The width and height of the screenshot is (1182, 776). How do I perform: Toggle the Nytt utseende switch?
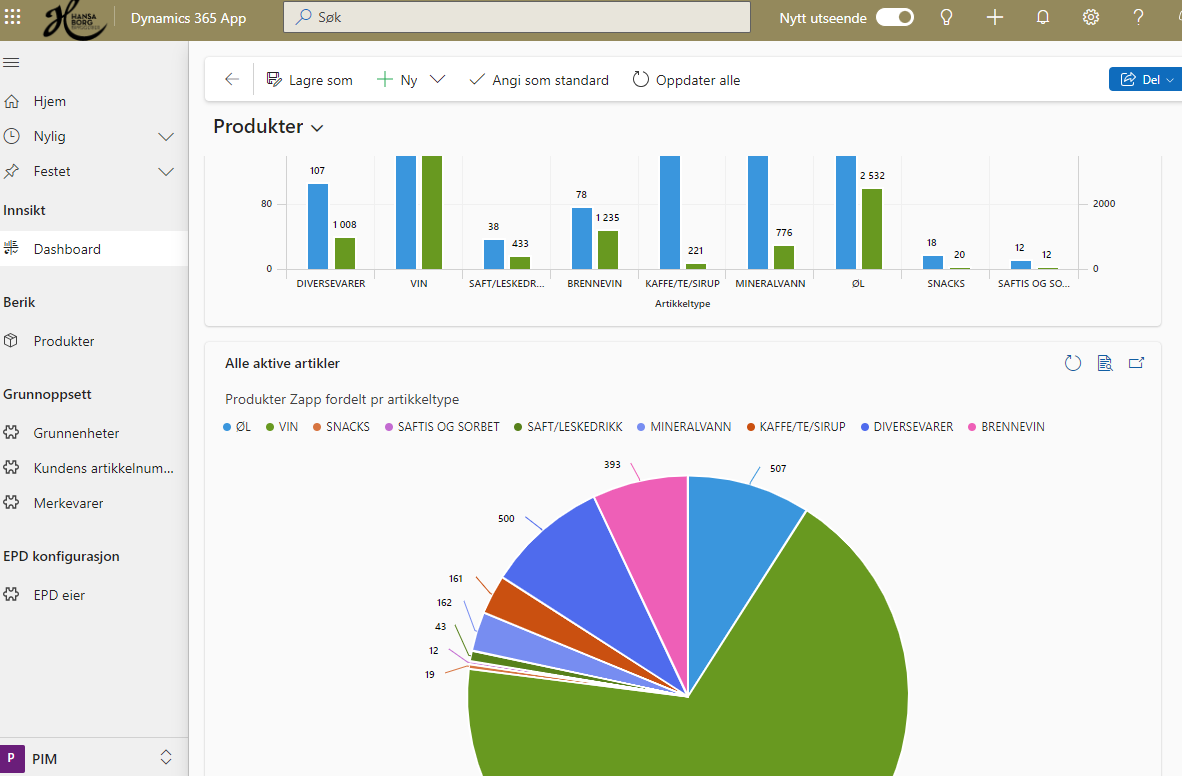coord(895,18)
